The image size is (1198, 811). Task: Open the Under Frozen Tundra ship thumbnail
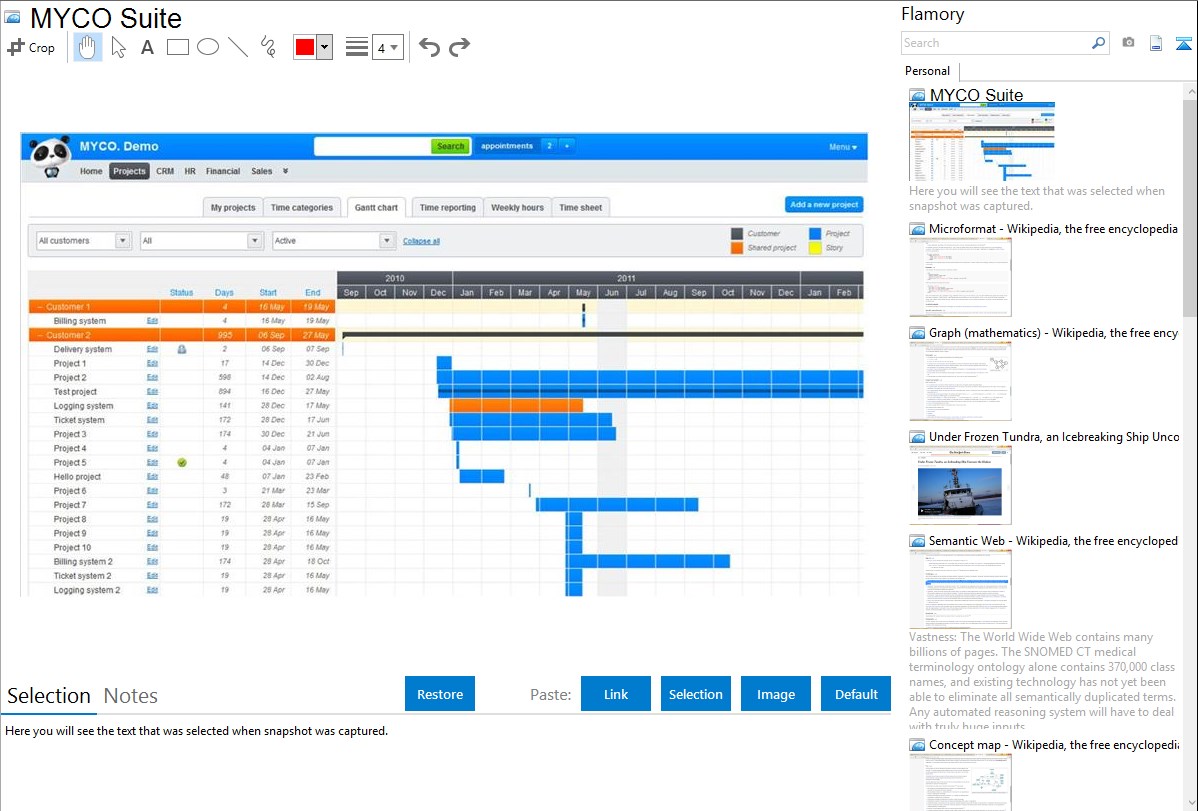tap(960, 485)
